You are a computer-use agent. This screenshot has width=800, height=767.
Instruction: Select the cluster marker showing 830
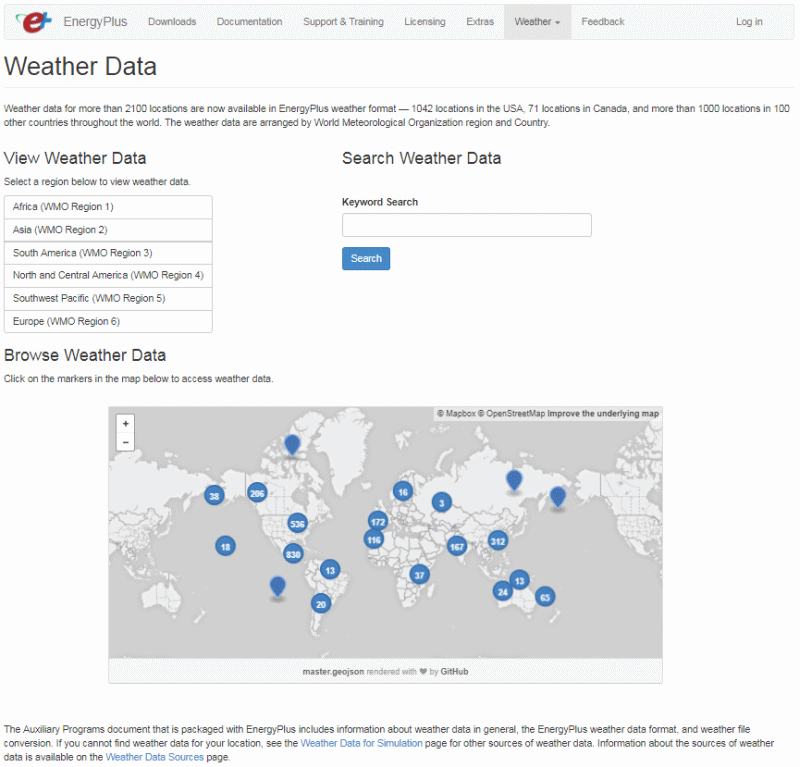[293, 553]
